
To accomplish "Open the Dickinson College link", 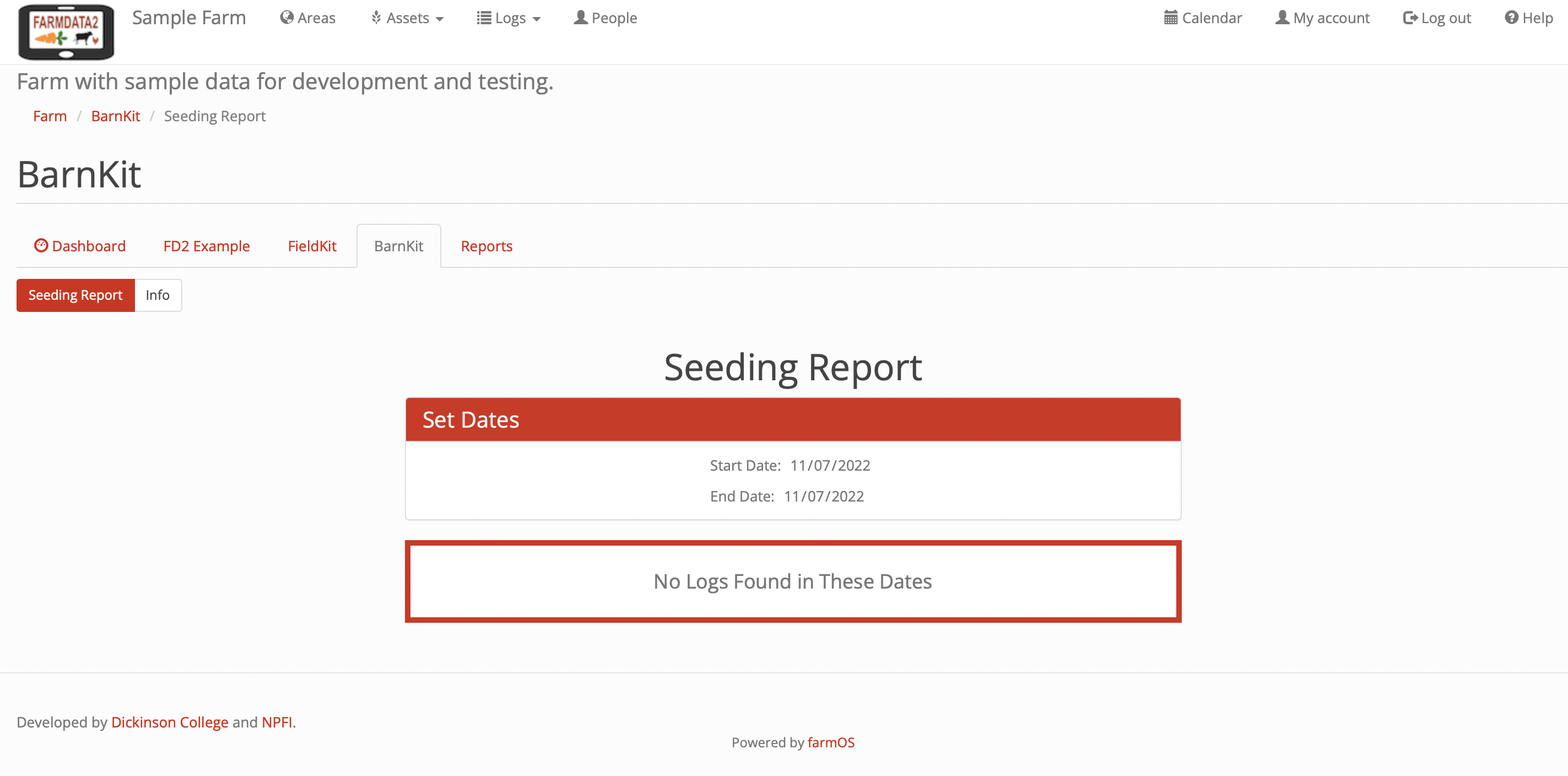I will pos(170,722).
